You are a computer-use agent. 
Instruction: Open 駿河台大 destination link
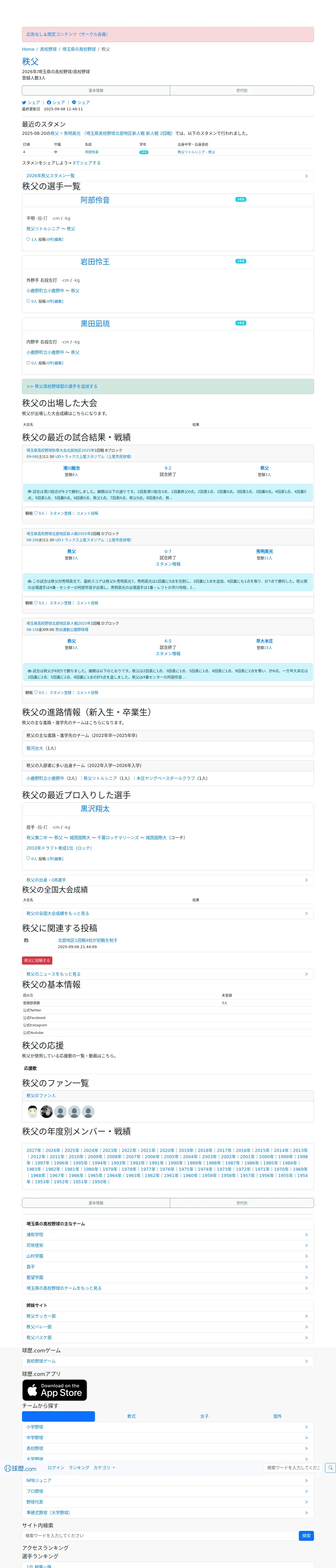pos(35,749)
